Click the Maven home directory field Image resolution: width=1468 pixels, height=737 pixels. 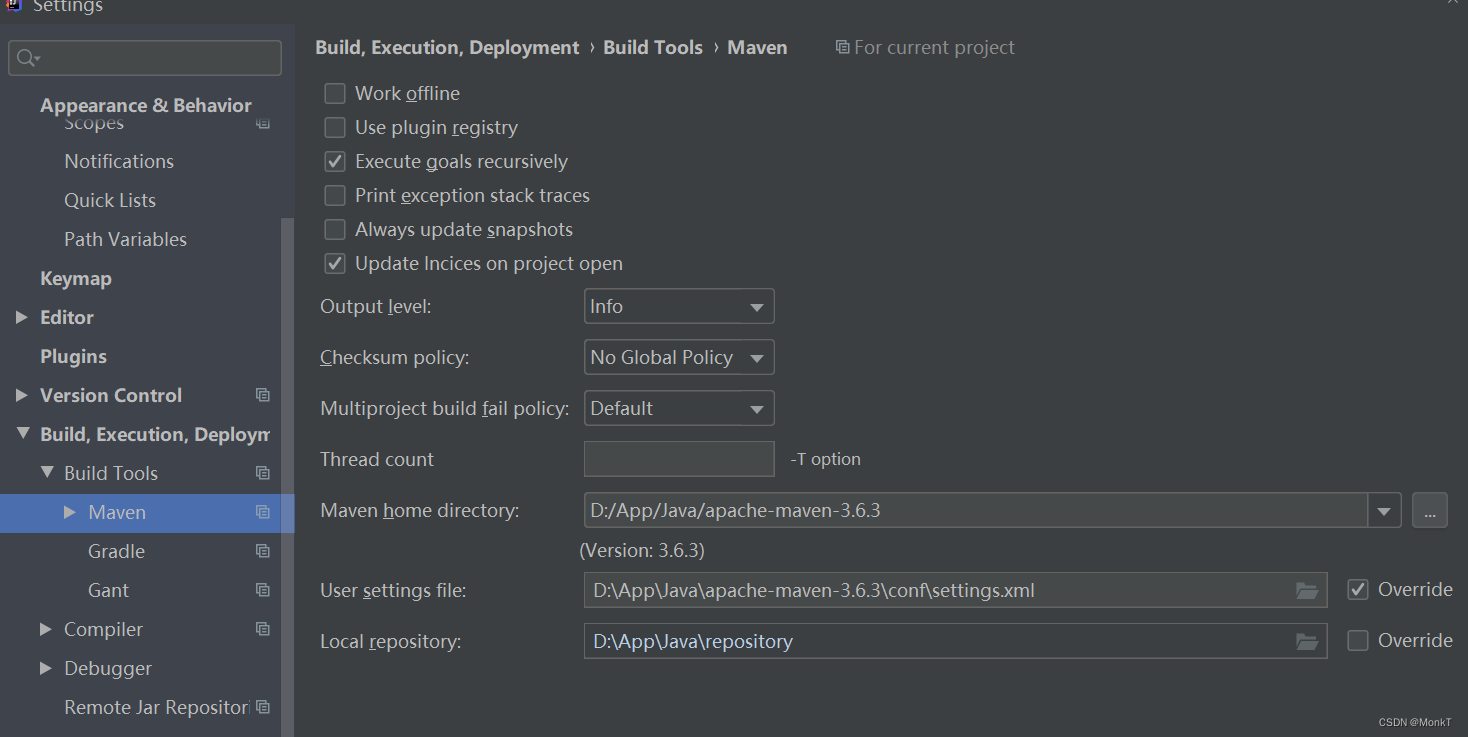pyautogui.click(x=976, y=511)
